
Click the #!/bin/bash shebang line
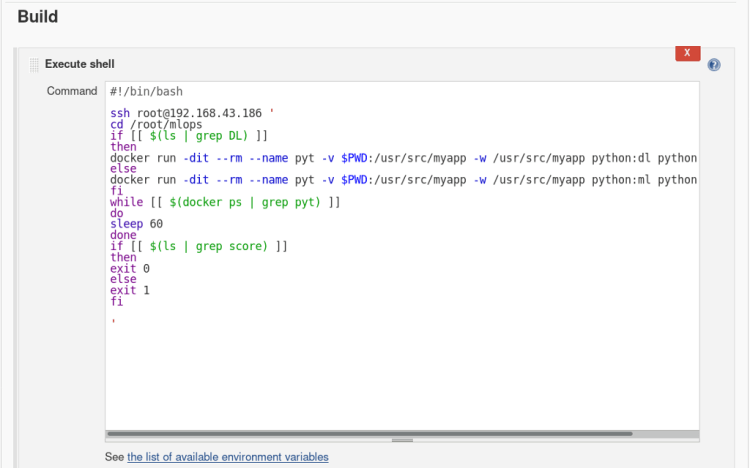pos(146,91)
